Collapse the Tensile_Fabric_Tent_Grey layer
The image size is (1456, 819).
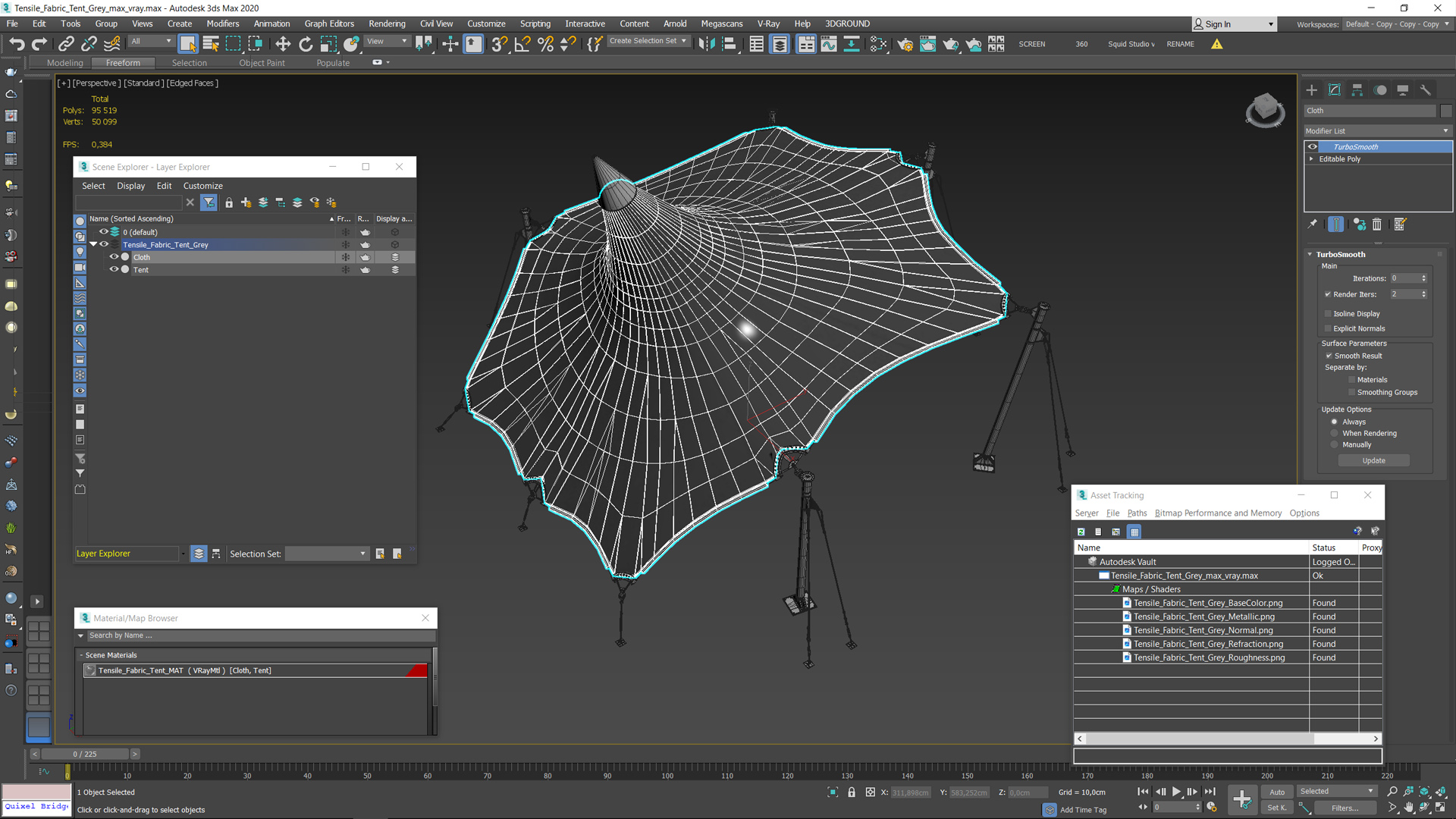tap(93, 244)
